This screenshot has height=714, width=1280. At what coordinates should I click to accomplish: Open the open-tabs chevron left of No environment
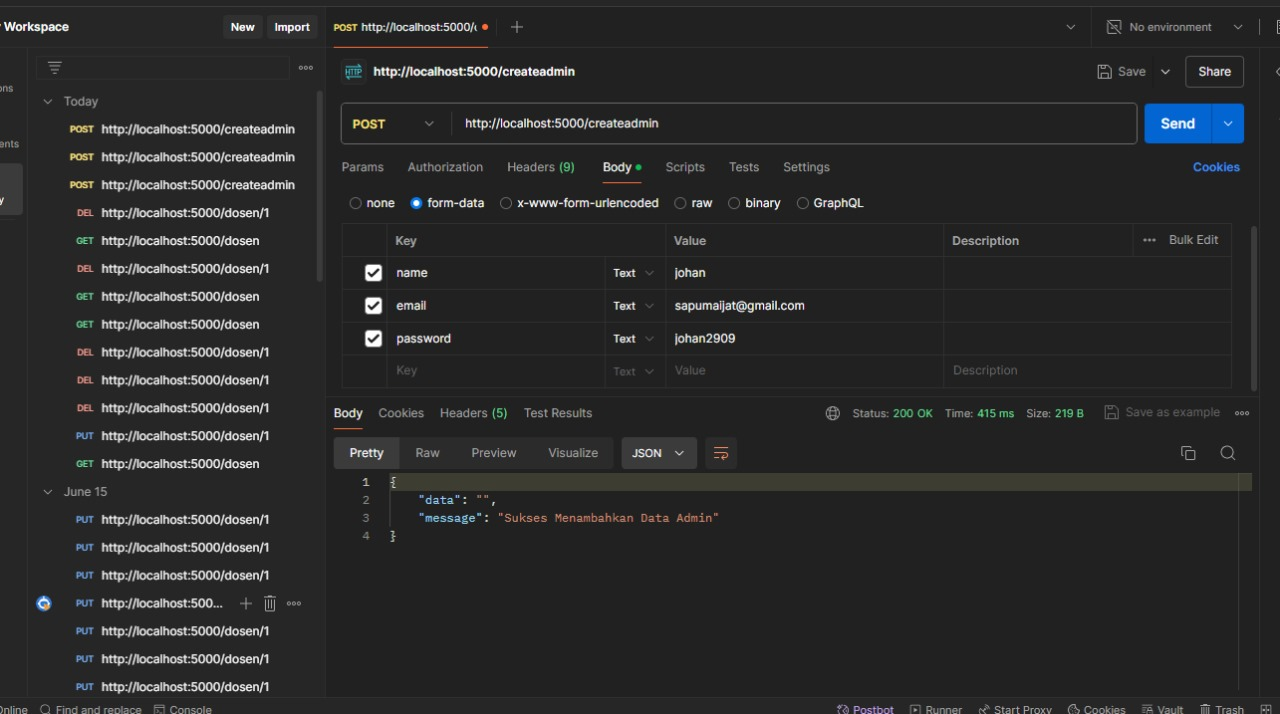(x=1071, y=27)
